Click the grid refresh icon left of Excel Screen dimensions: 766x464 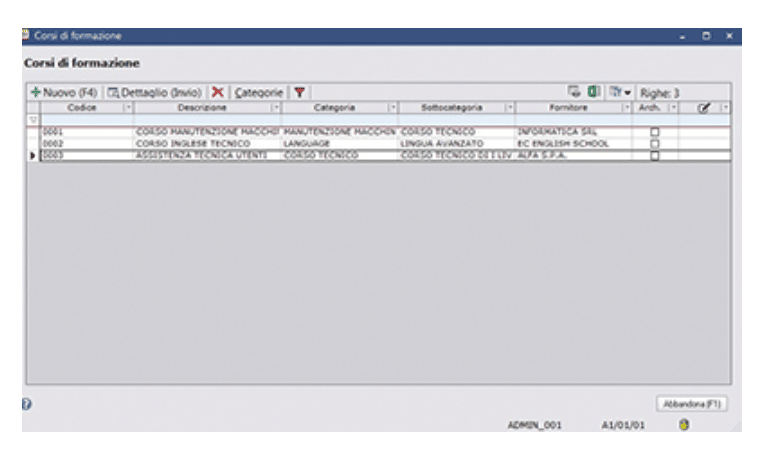(576, 92)
